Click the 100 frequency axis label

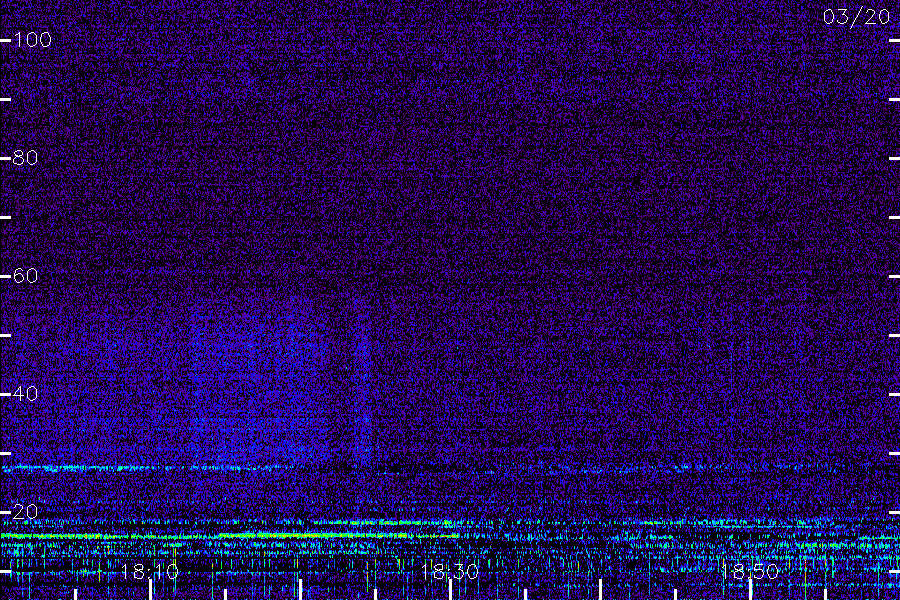[x=33, y=40]
